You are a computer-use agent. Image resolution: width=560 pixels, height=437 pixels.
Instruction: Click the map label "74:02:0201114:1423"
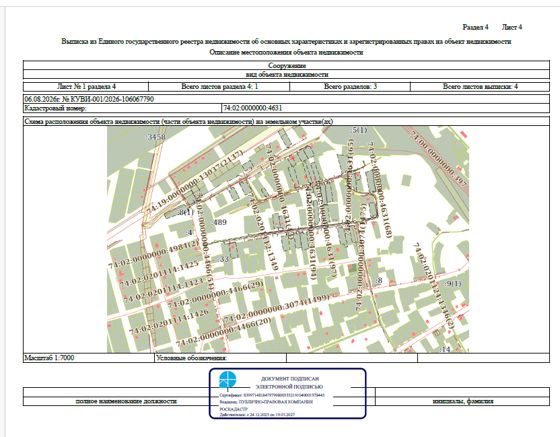(164, 290)
